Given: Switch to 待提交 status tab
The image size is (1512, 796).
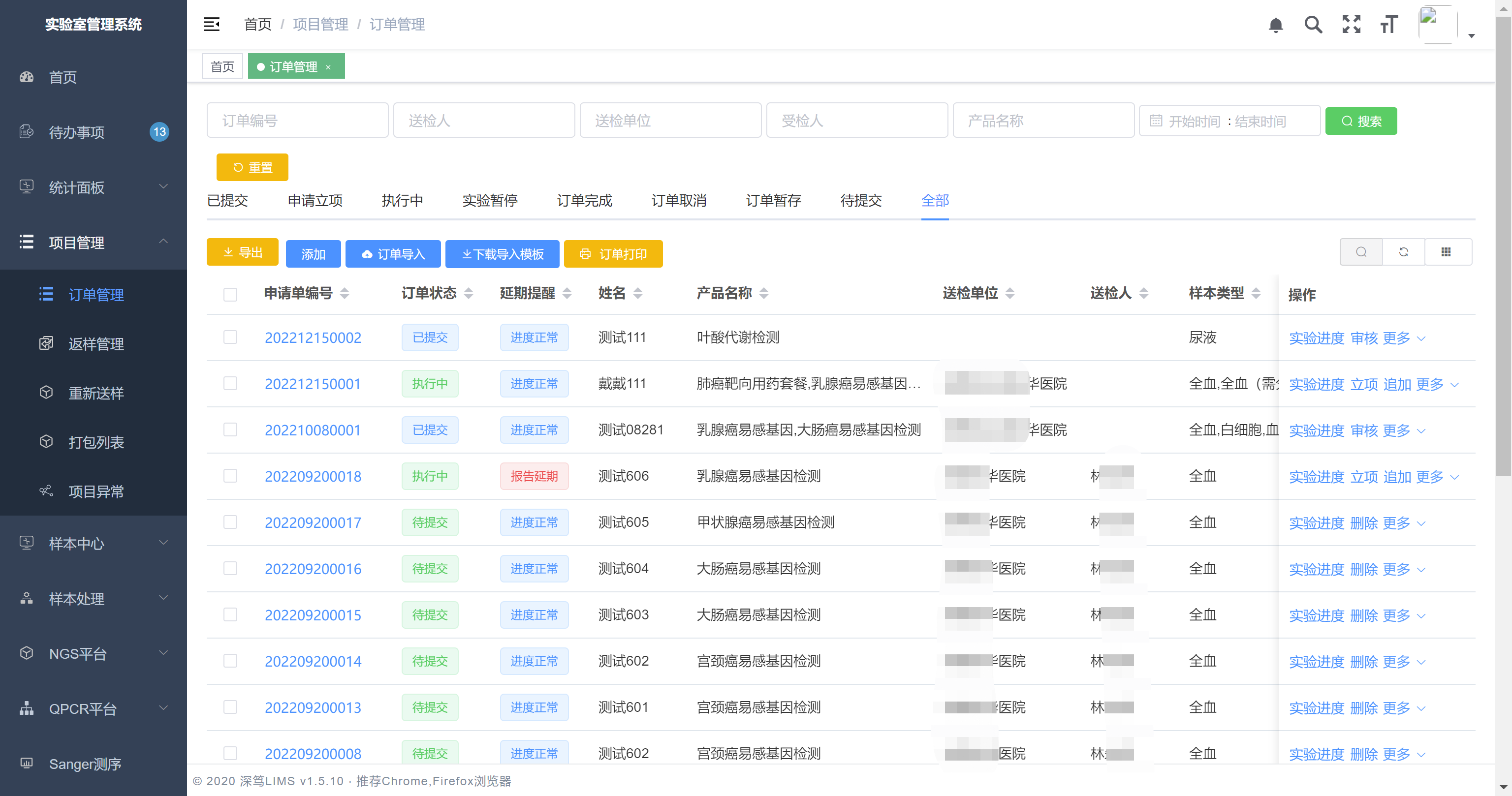Looking at the screenshot, I should coord(861,201).
